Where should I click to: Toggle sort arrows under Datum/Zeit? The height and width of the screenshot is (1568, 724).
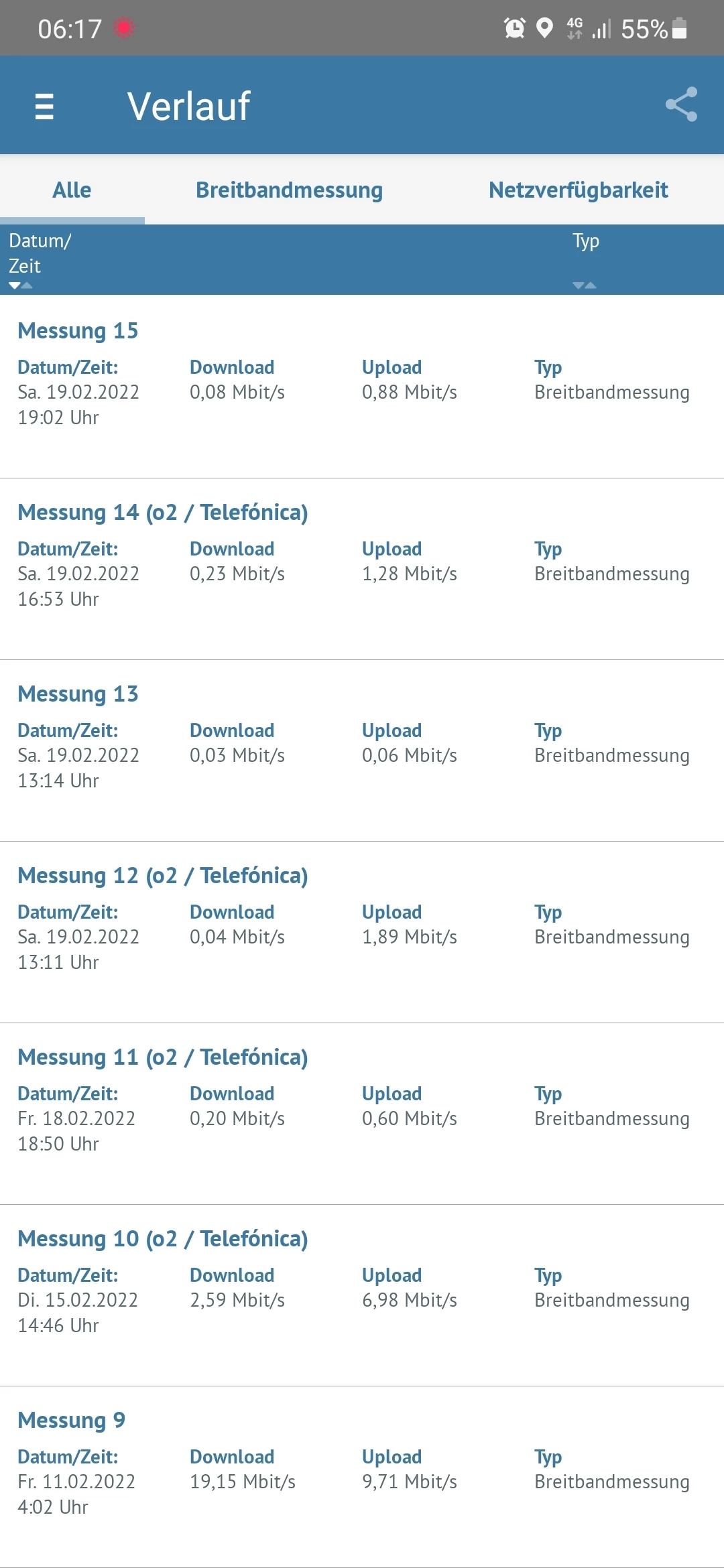[x=21, y=285]
